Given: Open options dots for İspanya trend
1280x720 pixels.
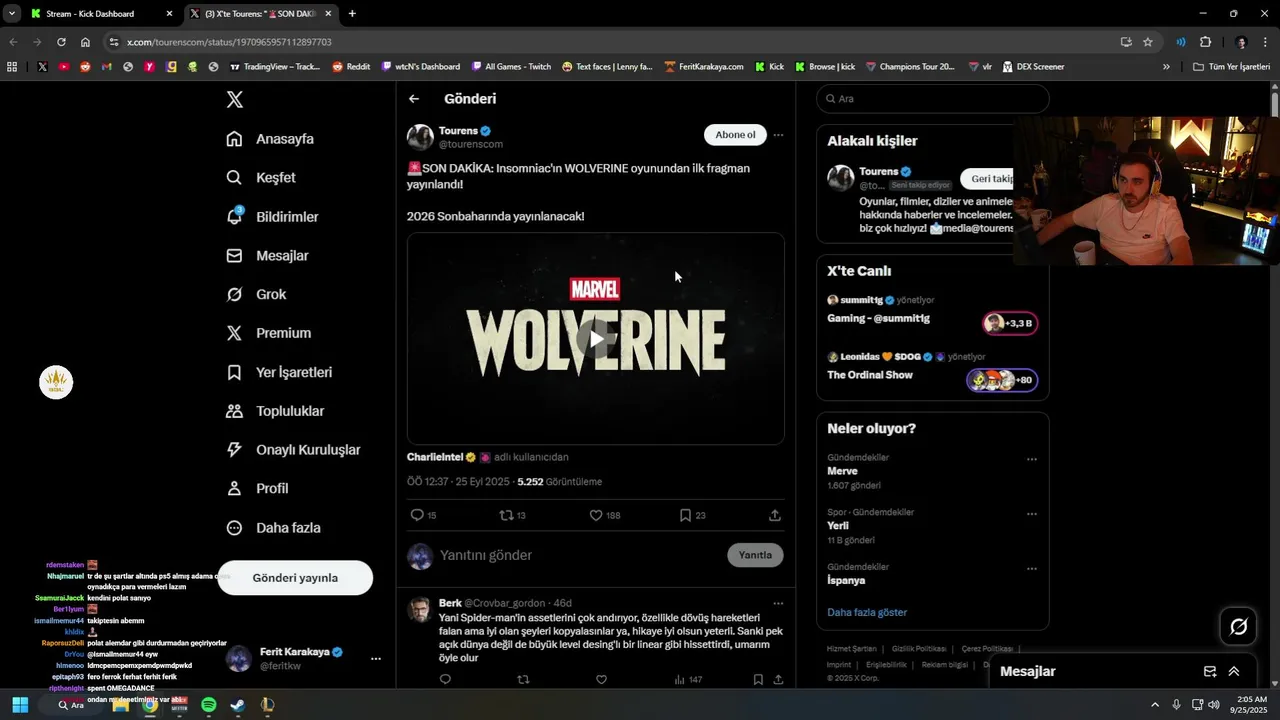Looking at the screenshot, I should click(1032, 568).
